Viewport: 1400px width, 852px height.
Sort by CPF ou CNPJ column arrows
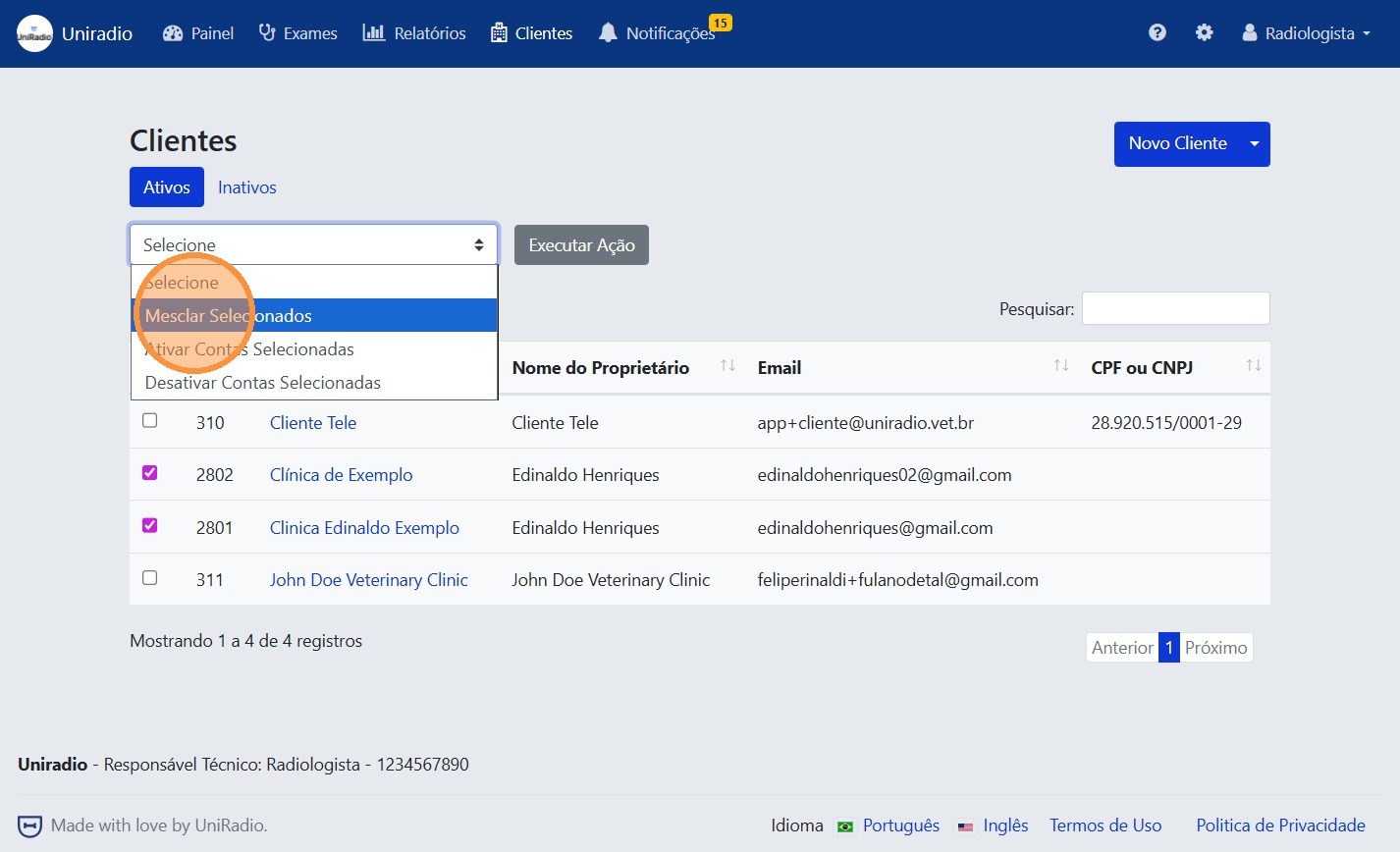pos(1253,366)
